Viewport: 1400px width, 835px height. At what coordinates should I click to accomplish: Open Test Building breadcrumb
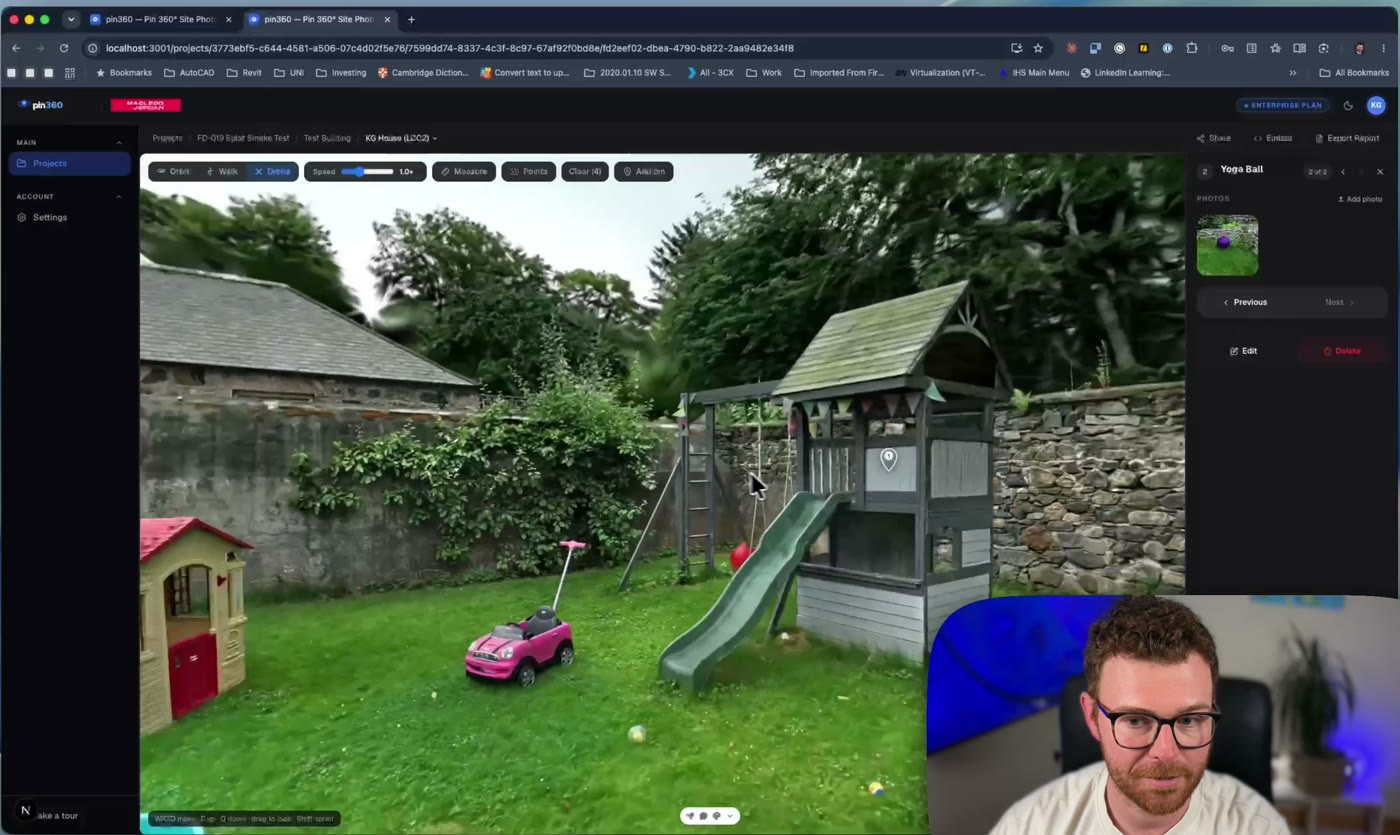(x=327, y=138)
